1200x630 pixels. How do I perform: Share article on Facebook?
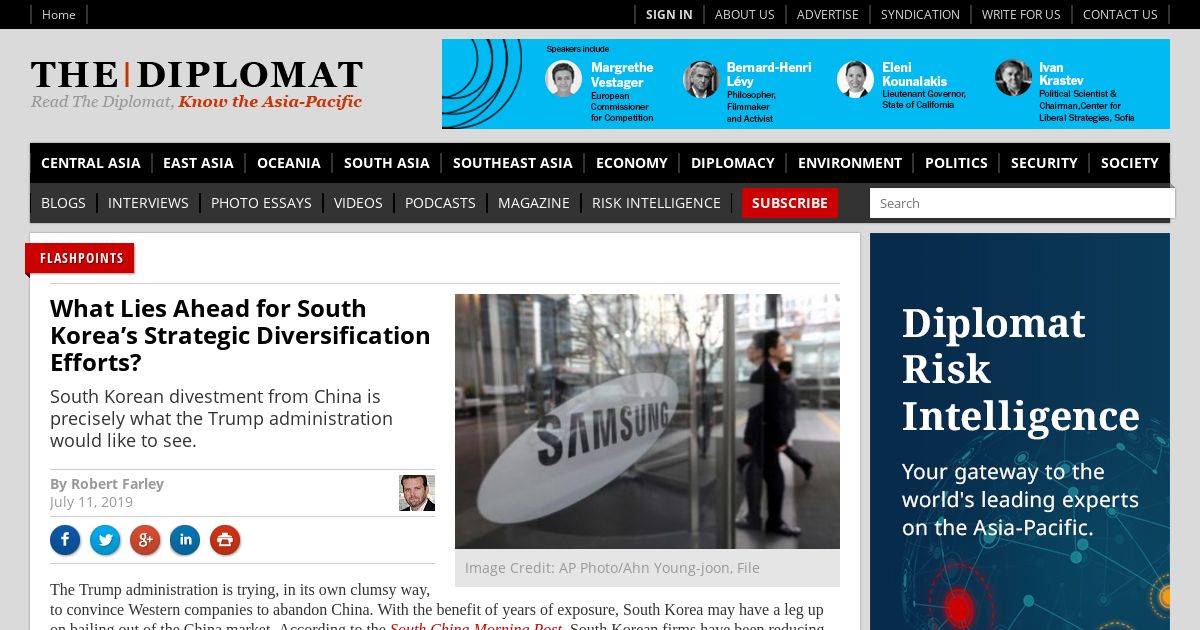[x=65, y=541]
